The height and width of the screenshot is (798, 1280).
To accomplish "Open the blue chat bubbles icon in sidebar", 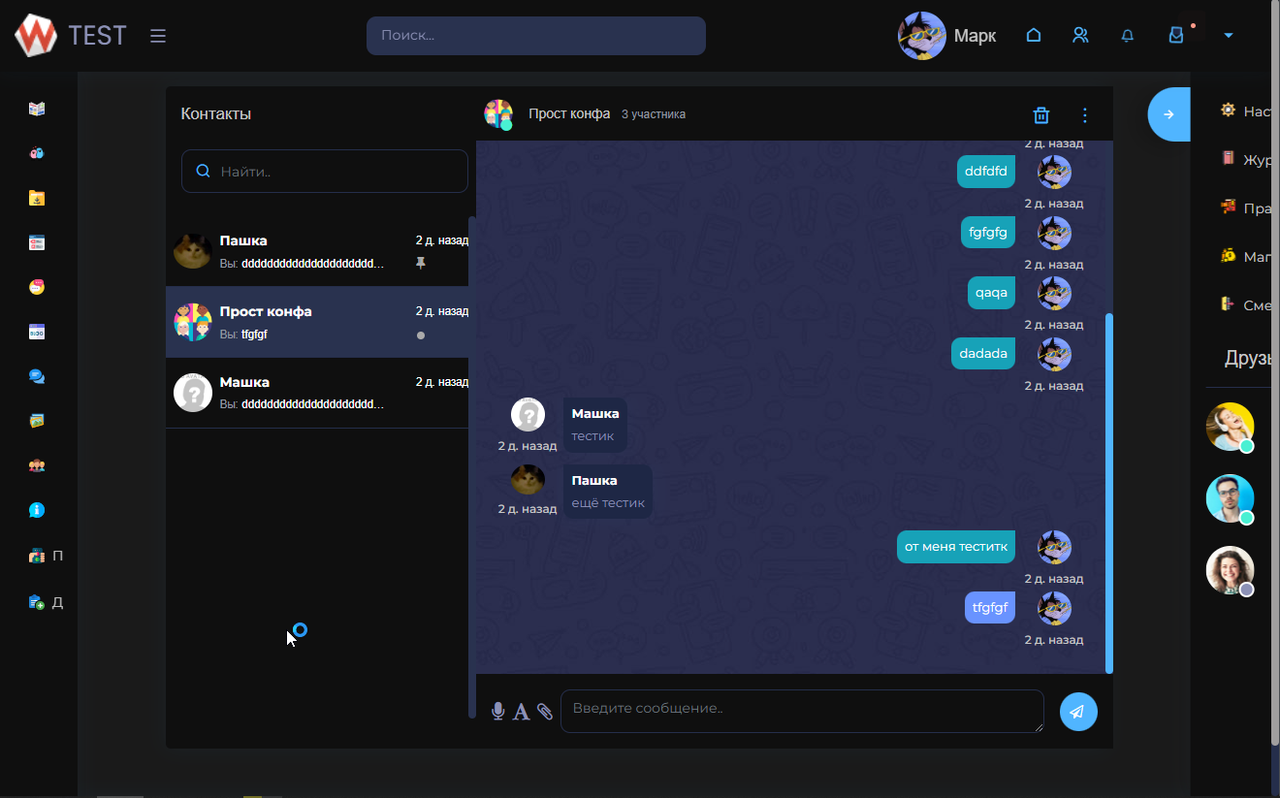I will click(x=37, y=377).
